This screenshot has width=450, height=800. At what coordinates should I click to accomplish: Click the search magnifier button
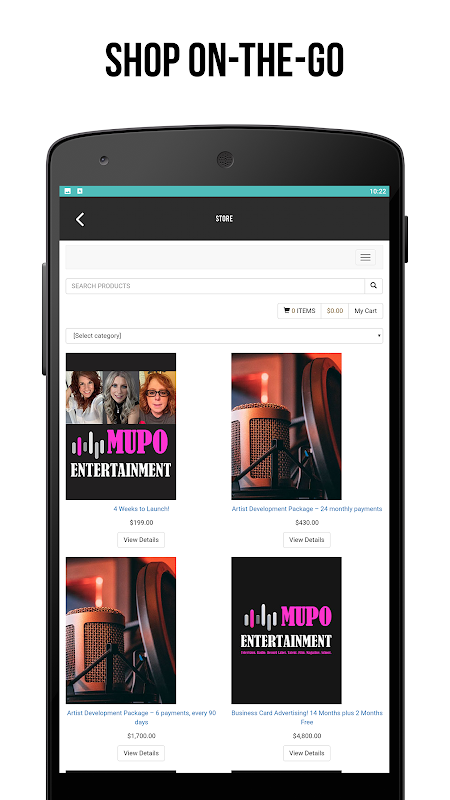373,286
